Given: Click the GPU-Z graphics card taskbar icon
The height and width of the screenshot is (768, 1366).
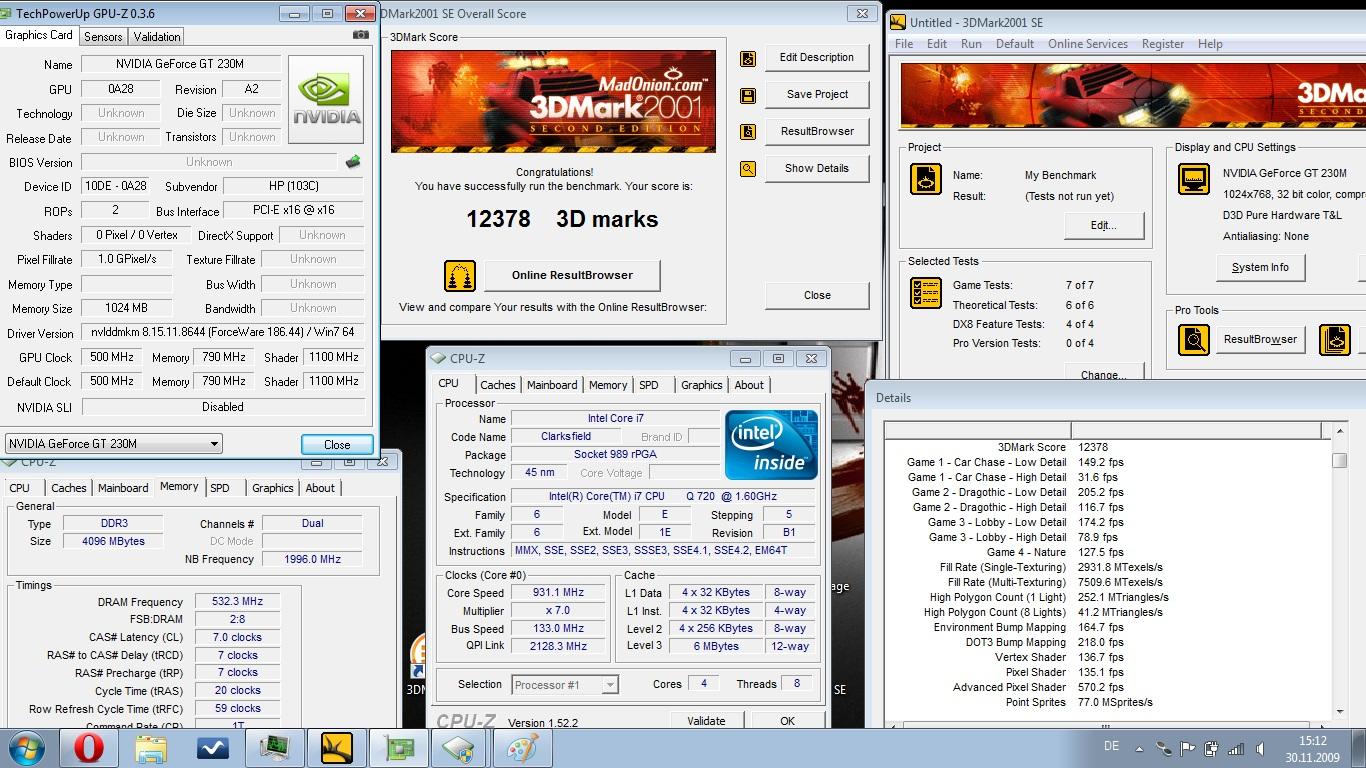Looking at the screenshot, I should (x=399, y=748).
